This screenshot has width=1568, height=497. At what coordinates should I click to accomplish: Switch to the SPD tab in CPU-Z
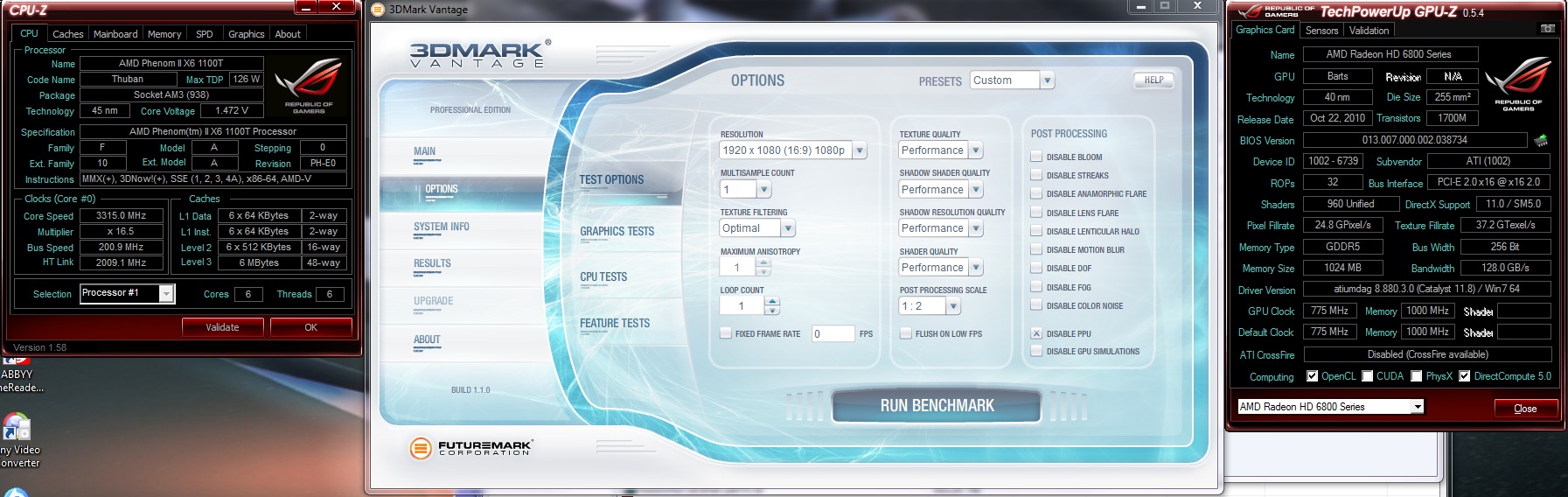pyautogui.click(x=205, y=34)
